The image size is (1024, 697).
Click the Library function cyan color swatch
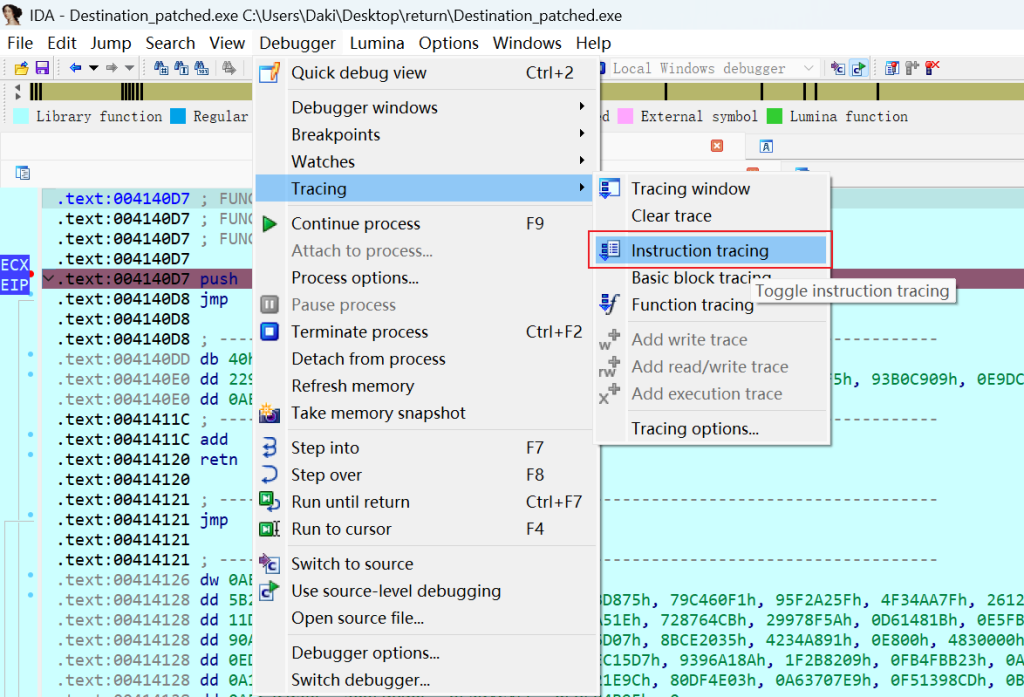pos(21,116)
